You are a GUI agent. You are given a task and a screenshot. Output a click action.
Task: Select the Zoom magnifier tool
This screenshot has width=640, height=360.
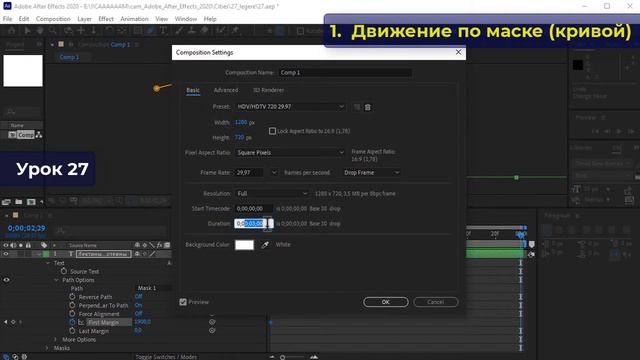click(52, 31)
